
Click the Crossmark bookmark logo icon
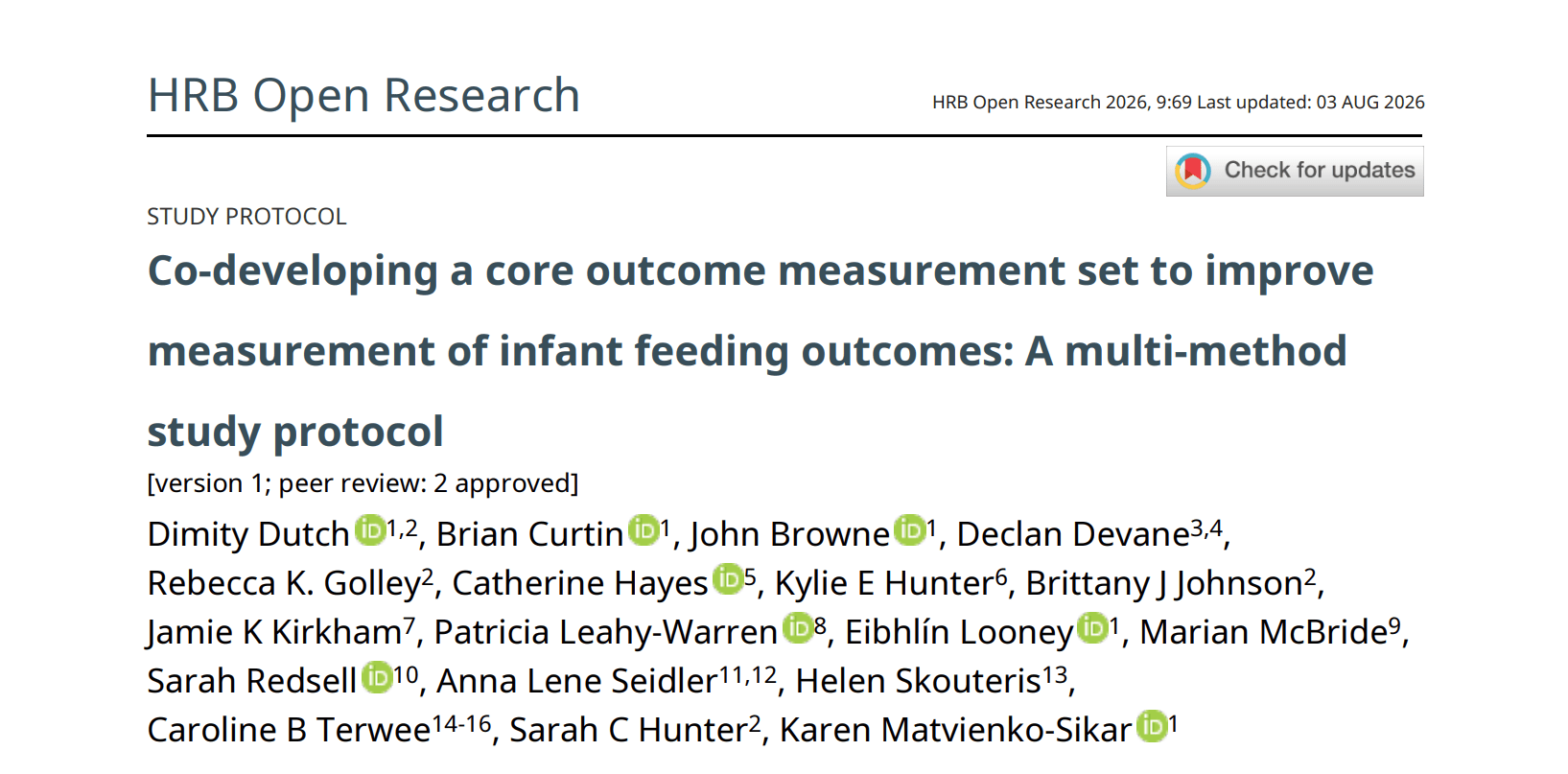coord(1193,171)
